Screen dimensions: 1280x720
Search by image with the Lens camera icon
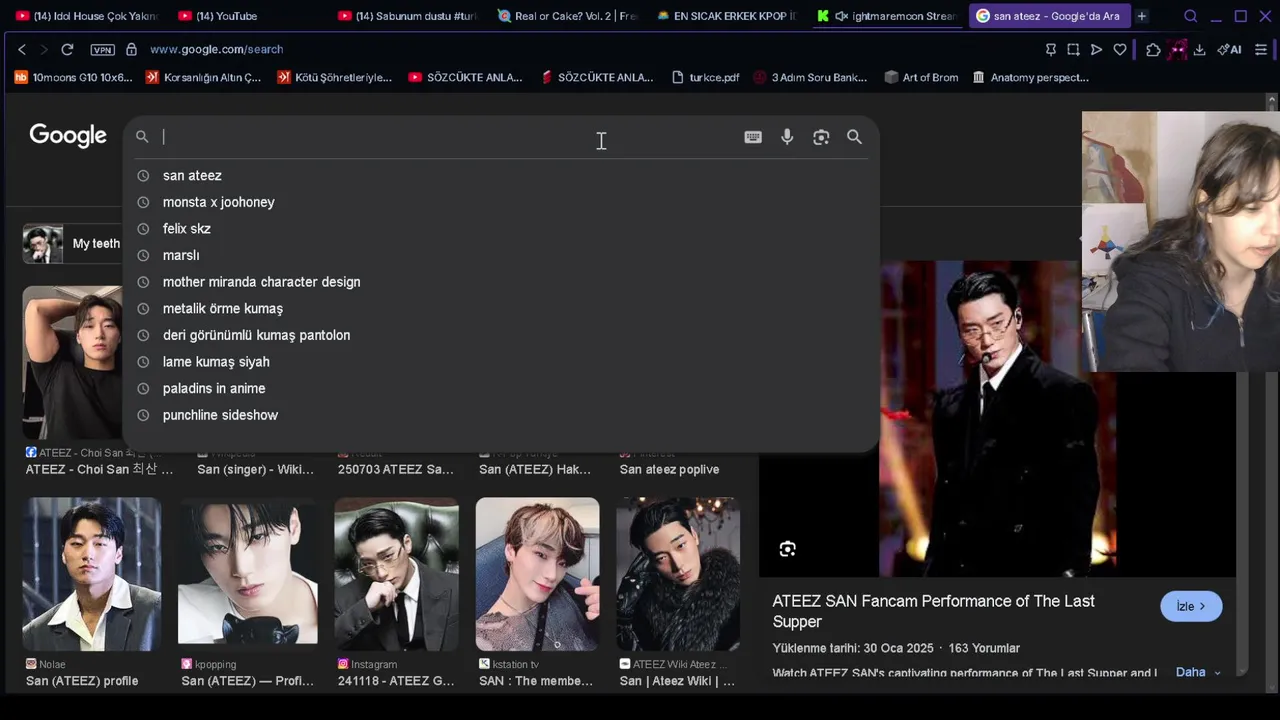point(821,137)
